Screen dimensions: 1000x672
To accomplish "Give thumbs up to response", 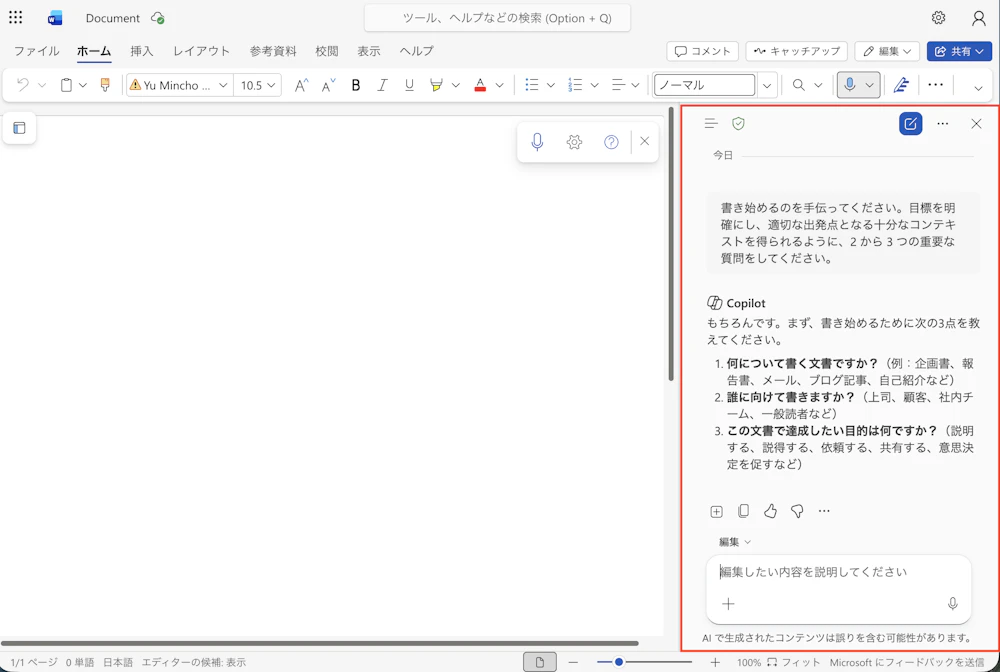I will click(x=770, y=511).
